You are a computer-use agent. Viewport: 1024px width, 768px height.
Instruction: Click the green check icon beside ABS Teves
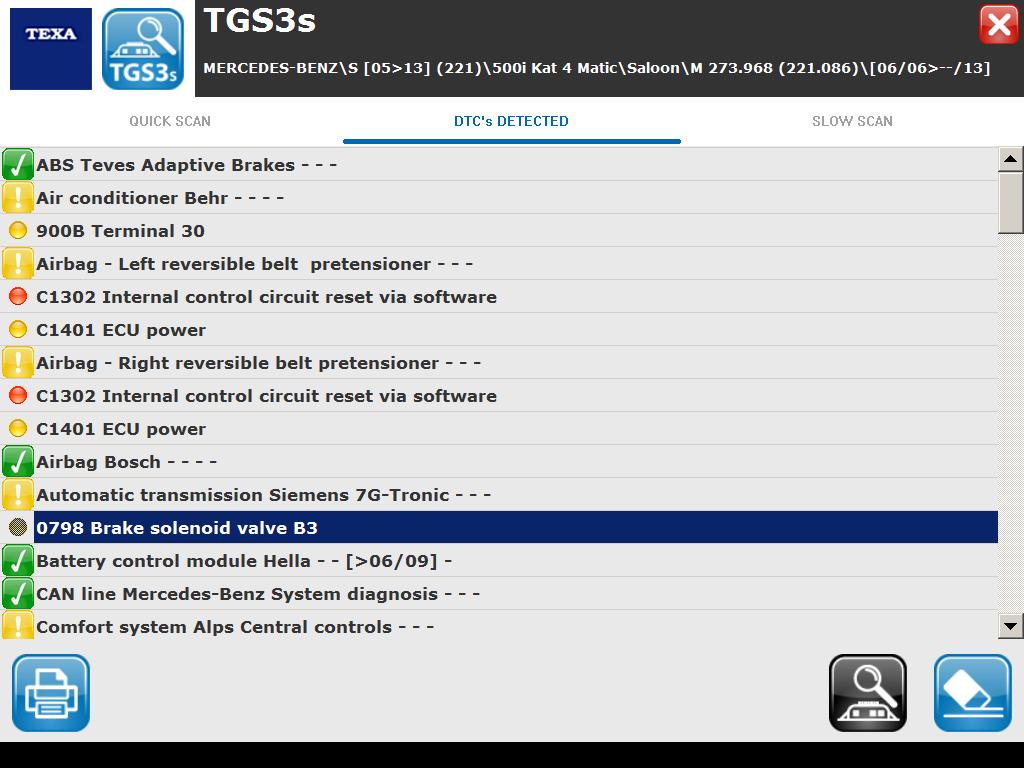(x=18, y=165)
